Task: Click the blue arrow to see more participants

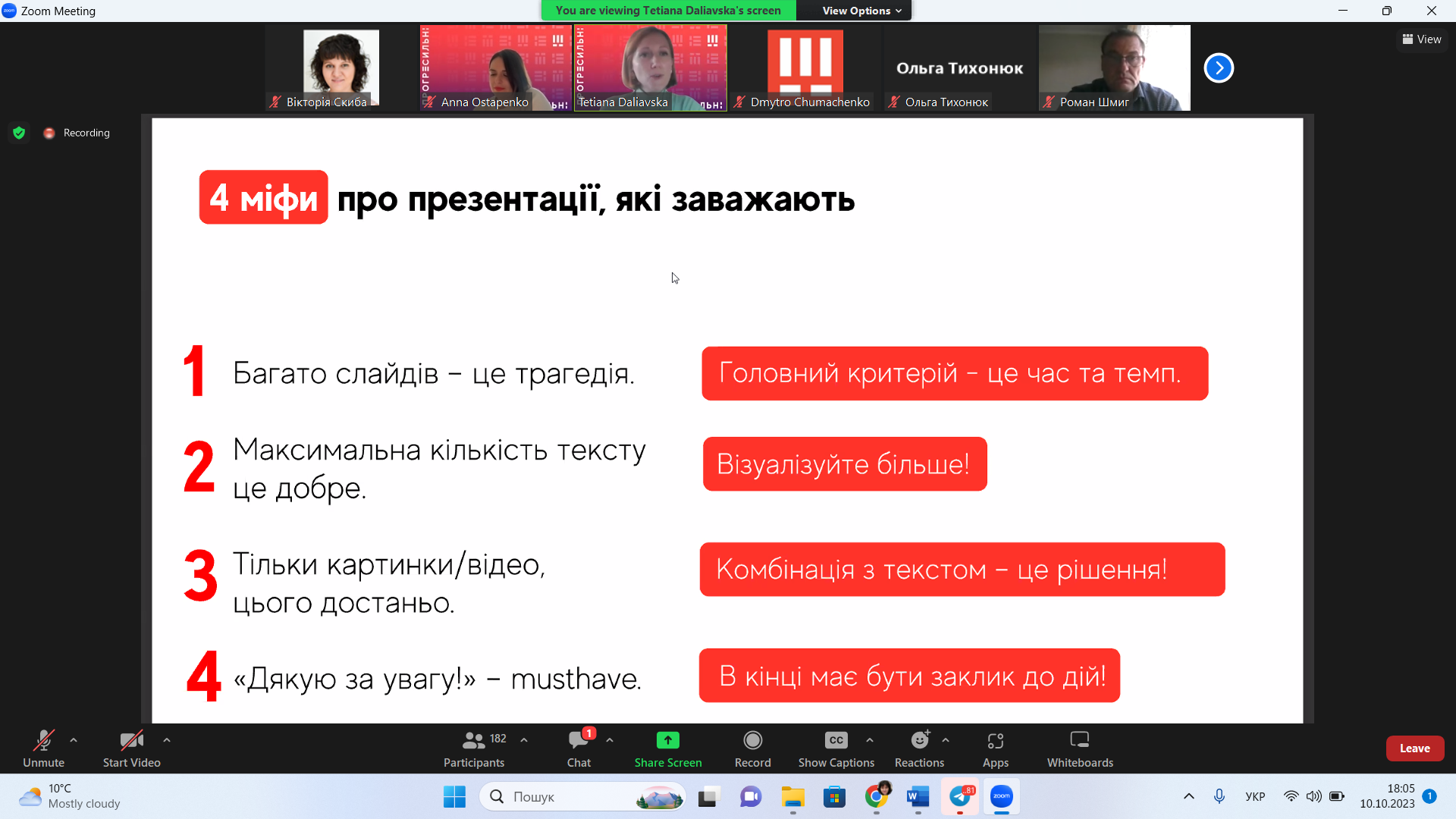Action: click(1218, 67)
